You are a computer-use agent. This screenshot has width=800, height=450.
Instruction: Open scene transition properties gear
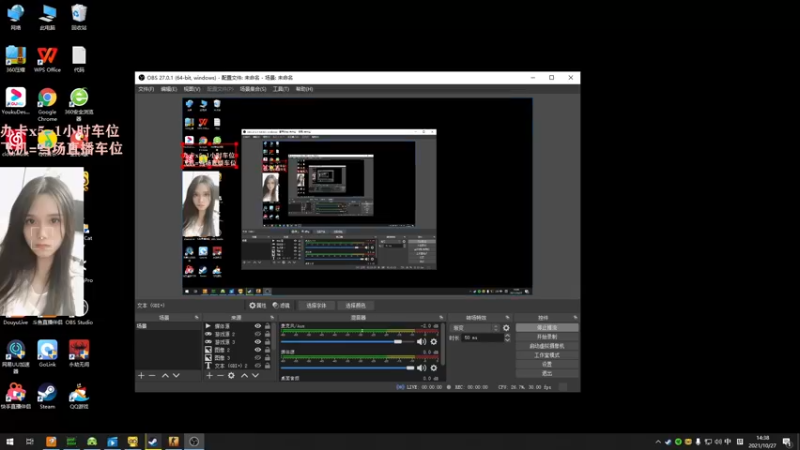[x=506, y=328]
